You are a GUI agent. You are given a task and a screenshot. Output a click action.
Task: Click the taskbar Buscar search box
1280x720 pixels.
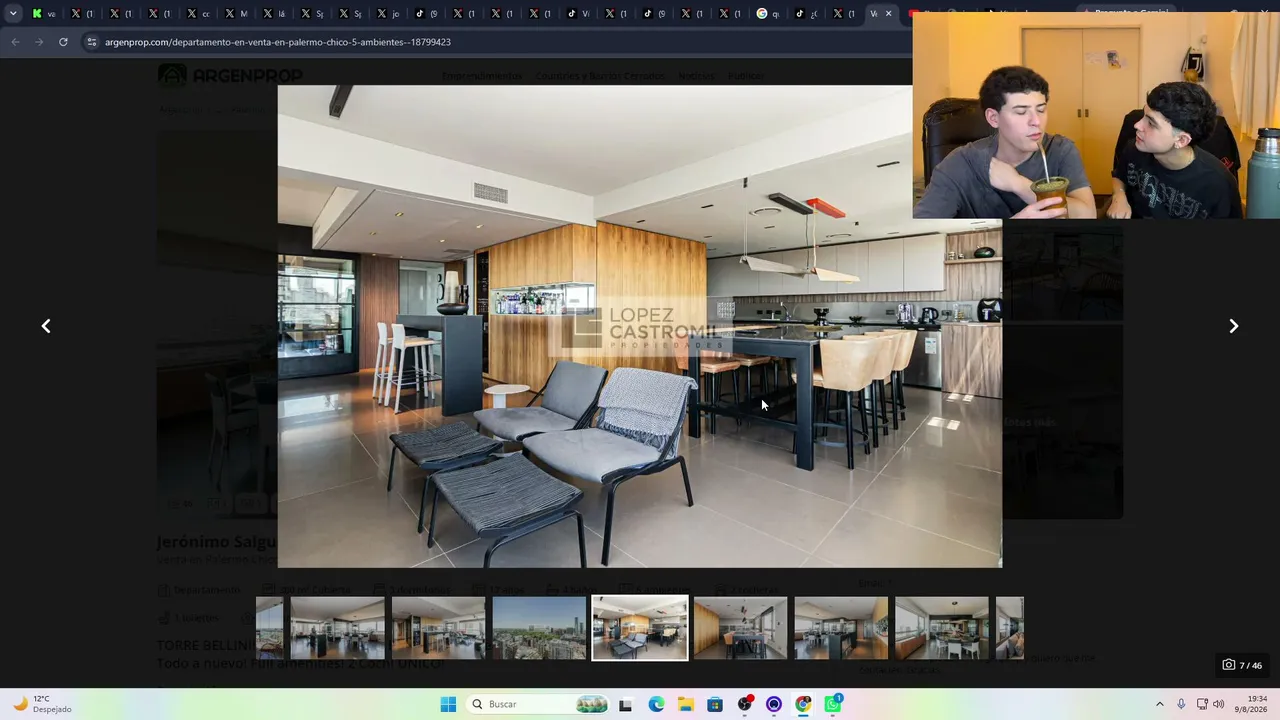(x=538, y=704)
